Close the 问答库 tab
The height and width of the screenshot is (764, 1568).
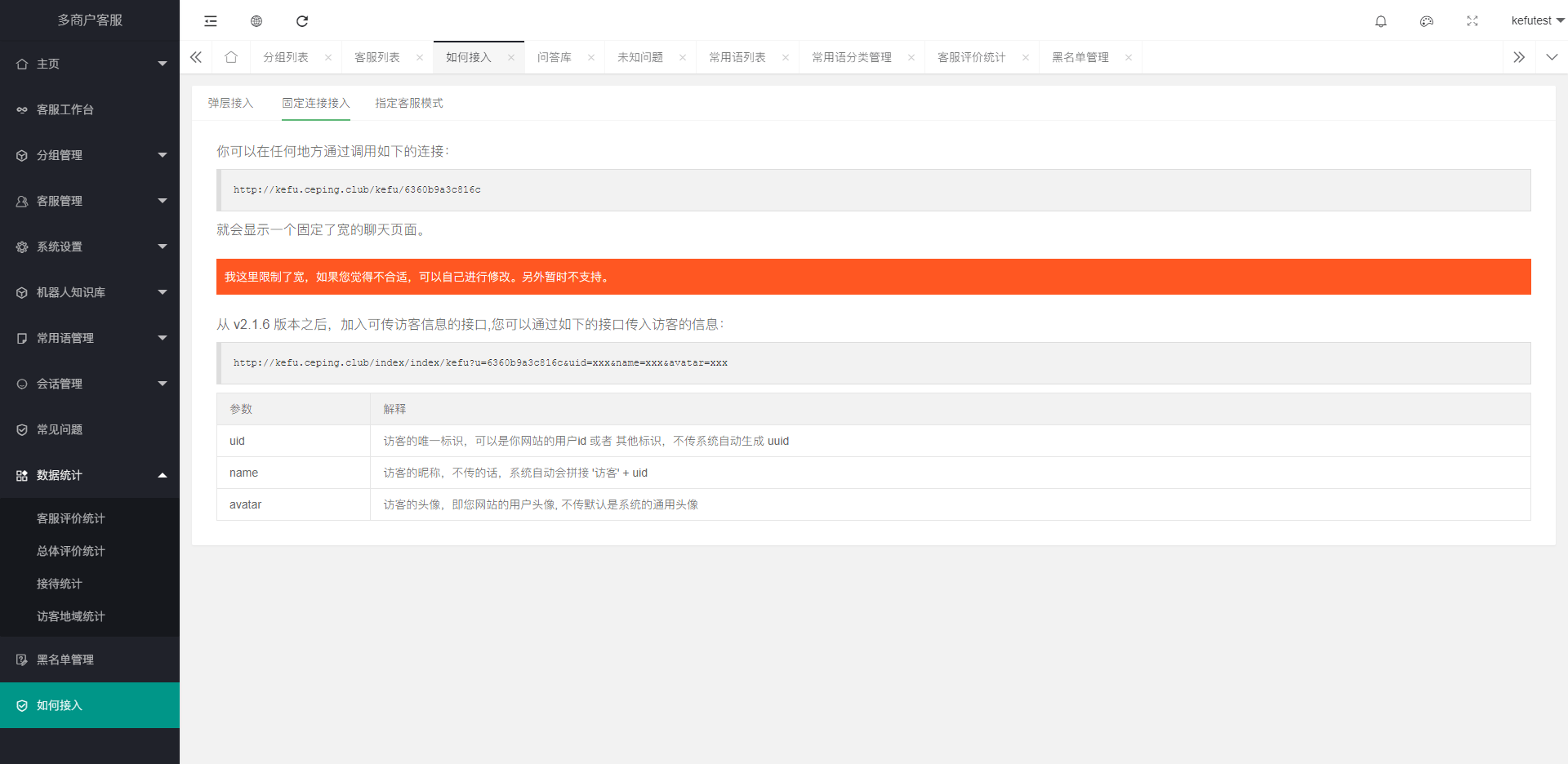tap(591, 57)
